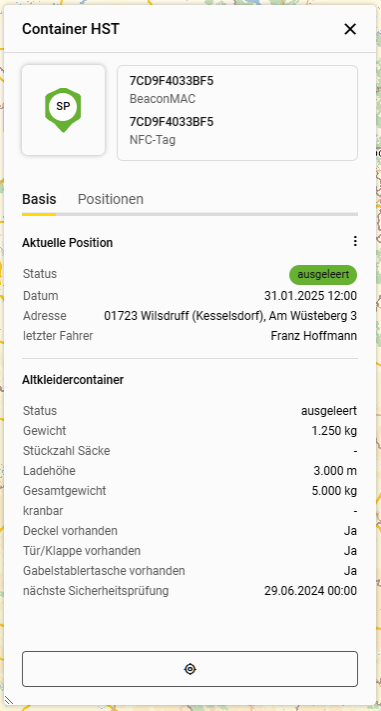Select the Basis tab
Image resolution: width=381 pixels, height=711 pixels.
point(39,200)
